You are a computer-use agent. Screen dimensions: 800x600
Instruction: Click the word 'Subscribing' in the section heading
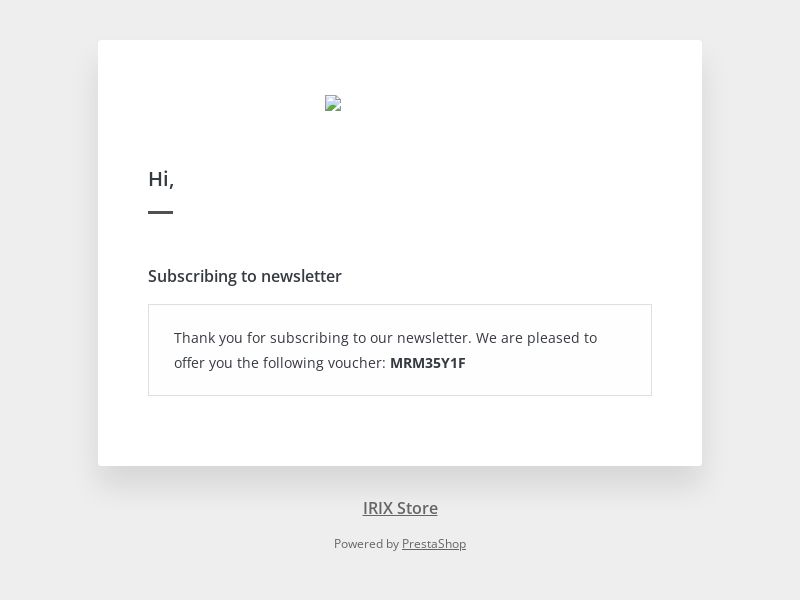click(192, 276)
